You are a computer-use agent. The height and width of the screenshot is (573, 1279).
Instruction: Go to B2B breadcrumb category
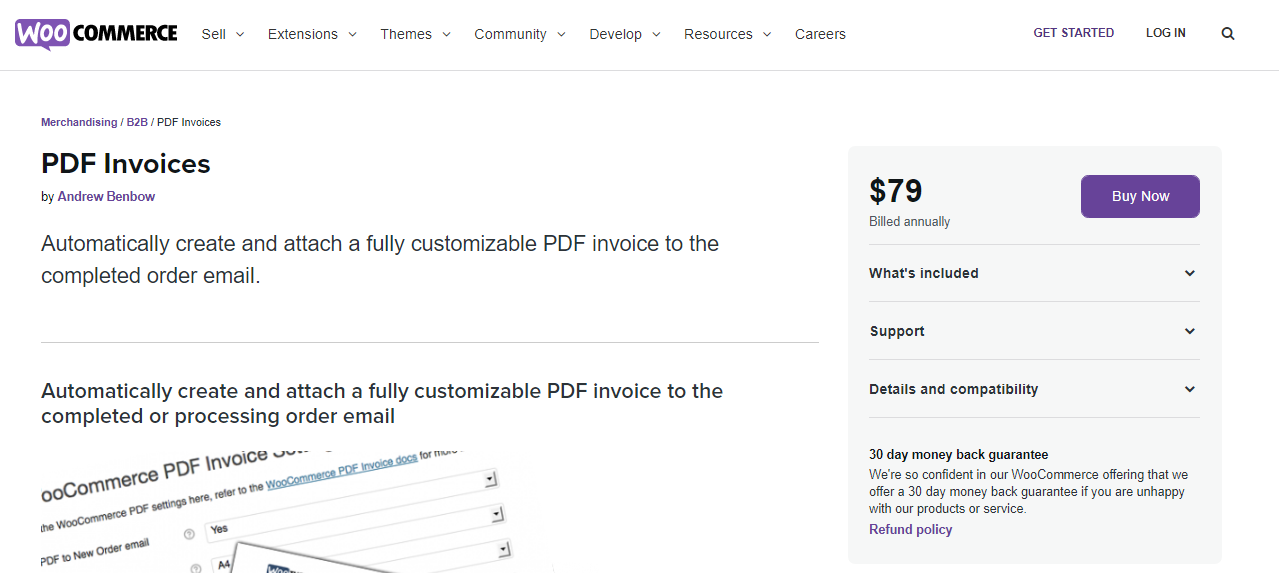137,122
